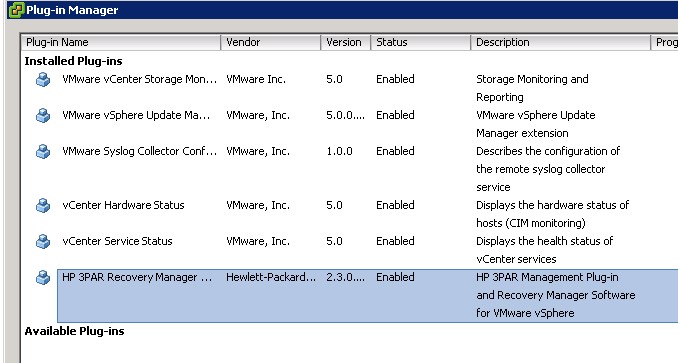Click the Enabled status of vCenter Service Status

395,241
